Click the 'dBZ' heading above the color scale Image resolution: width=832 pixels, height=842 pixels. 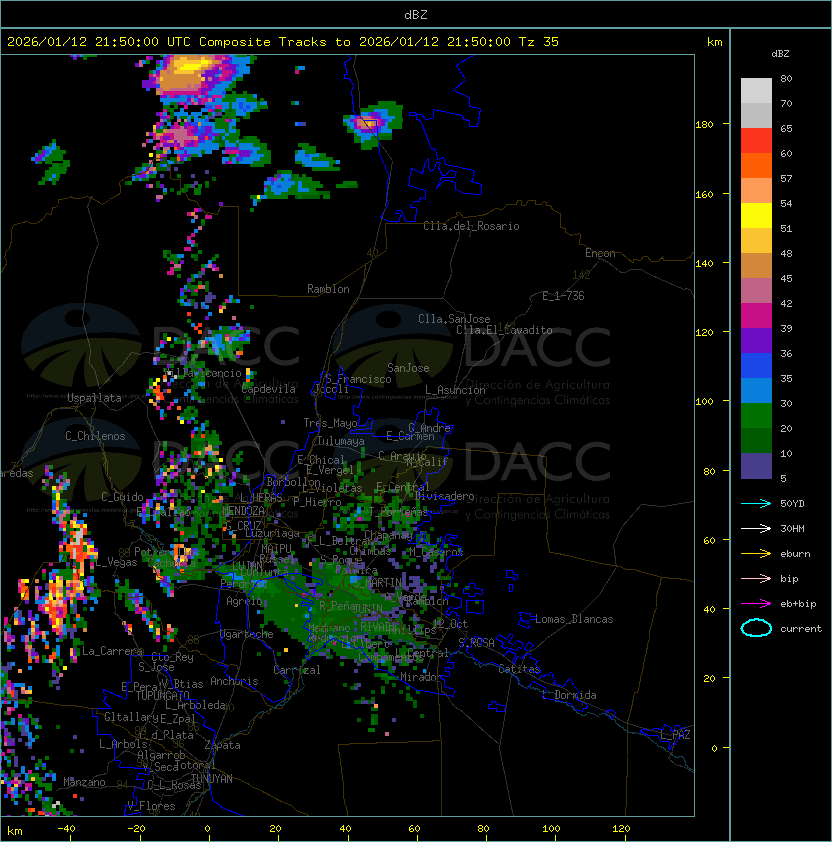point(780,54)
